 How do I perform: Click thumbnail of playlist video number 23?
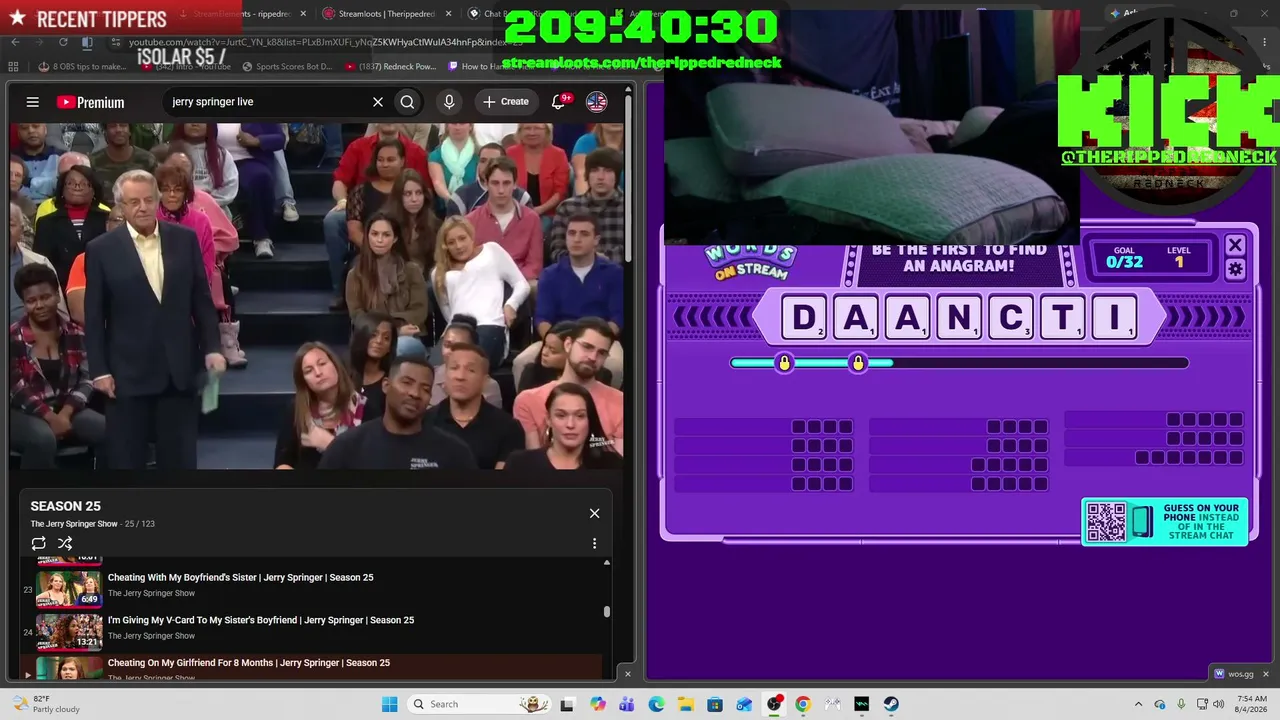tap(69, 588)
